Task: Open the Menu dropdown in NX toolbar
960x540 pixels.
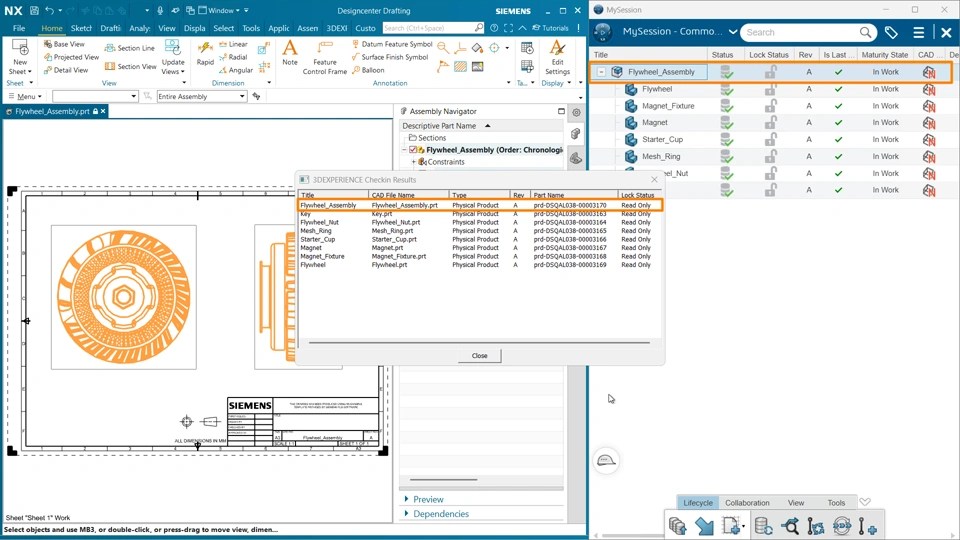Action: click(25, 96)
